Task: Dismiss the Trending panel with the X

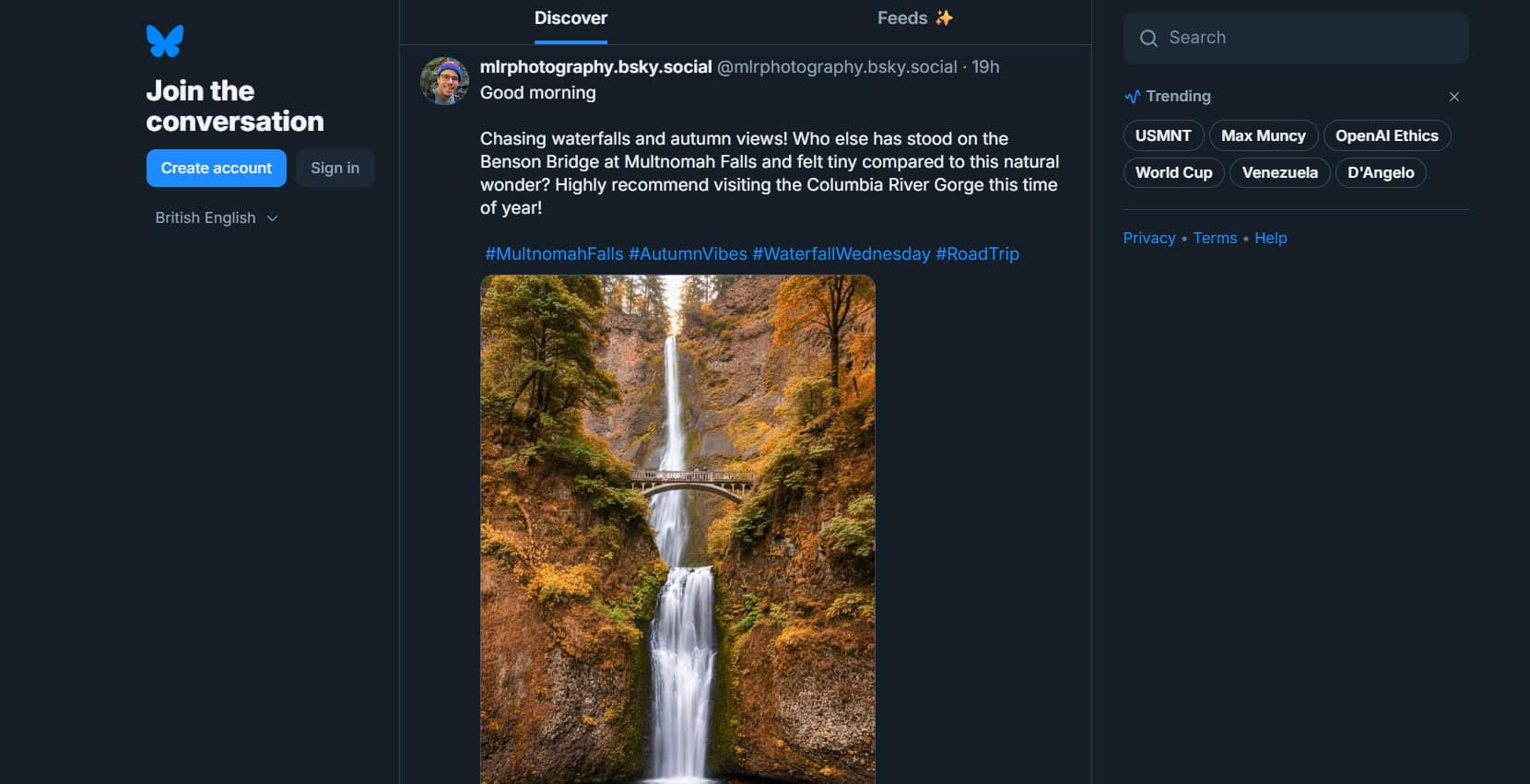Action: 1453,96
